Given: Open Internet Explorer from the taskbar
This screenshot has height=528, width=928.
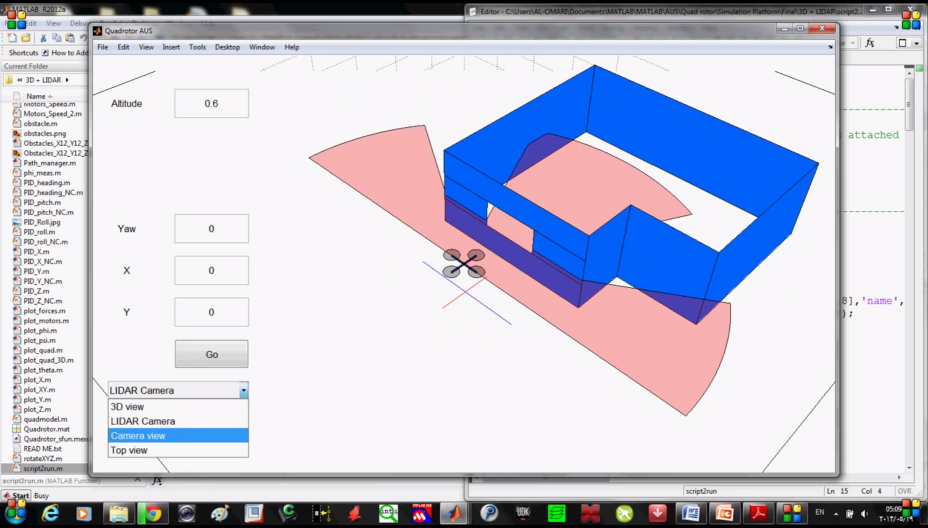Looking at the screenshot, I should (50, 513).
